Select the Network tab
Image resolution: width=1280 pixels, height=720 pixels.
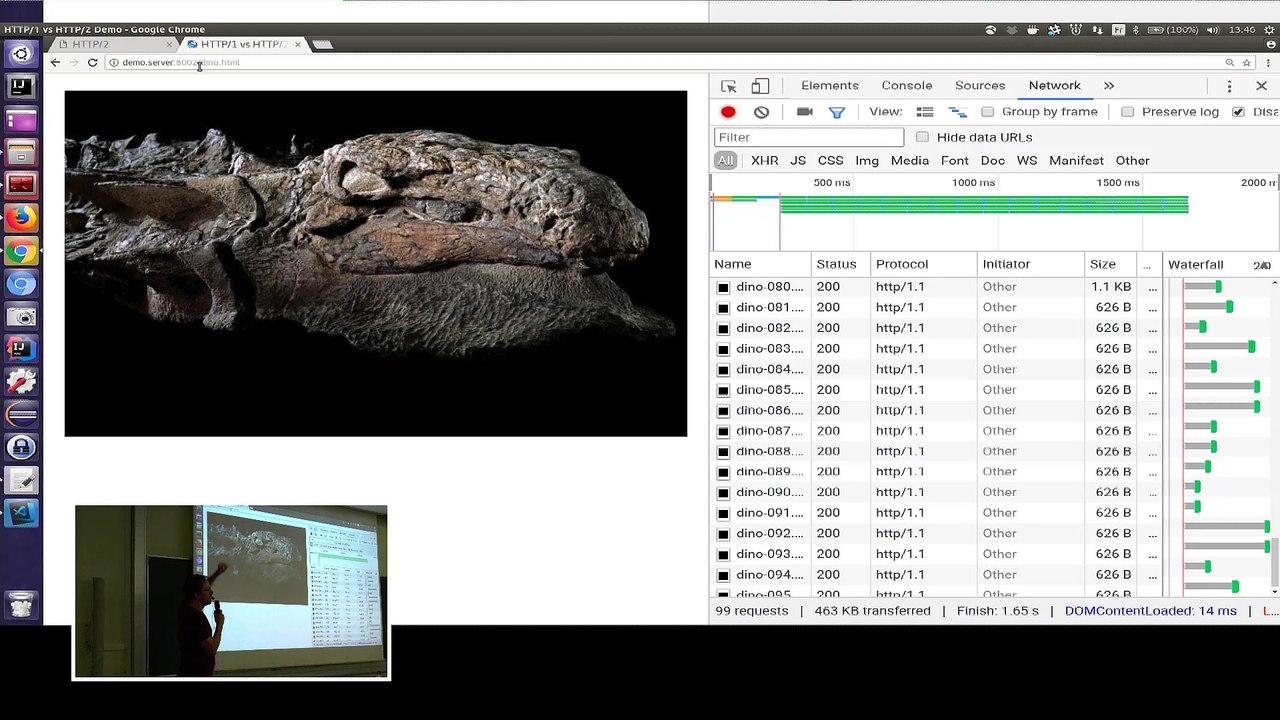pyautogui.click(x=1055, y=86)
